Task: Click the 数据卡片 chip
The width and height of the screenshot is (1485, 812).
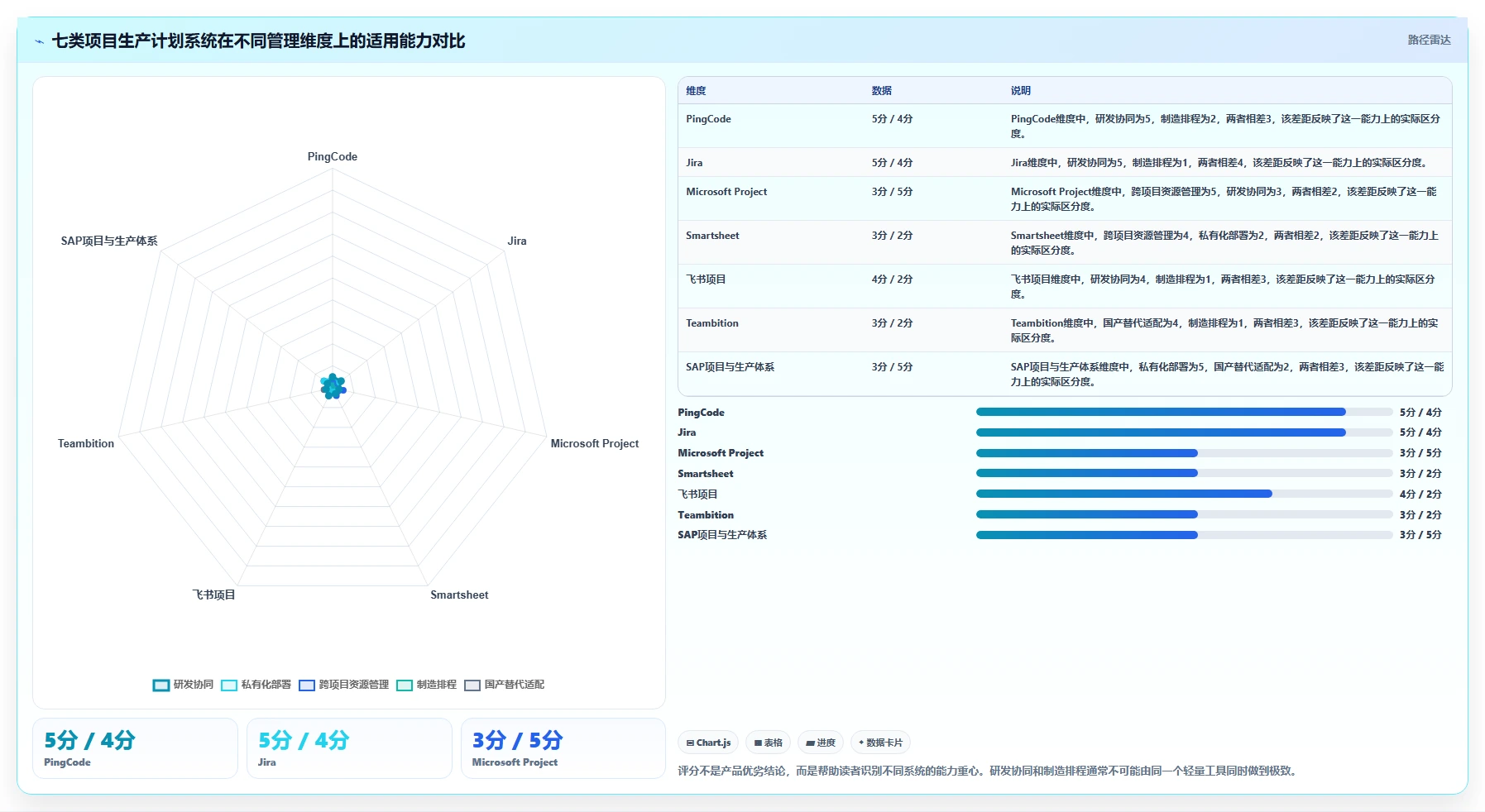Action: click(880, 743)
